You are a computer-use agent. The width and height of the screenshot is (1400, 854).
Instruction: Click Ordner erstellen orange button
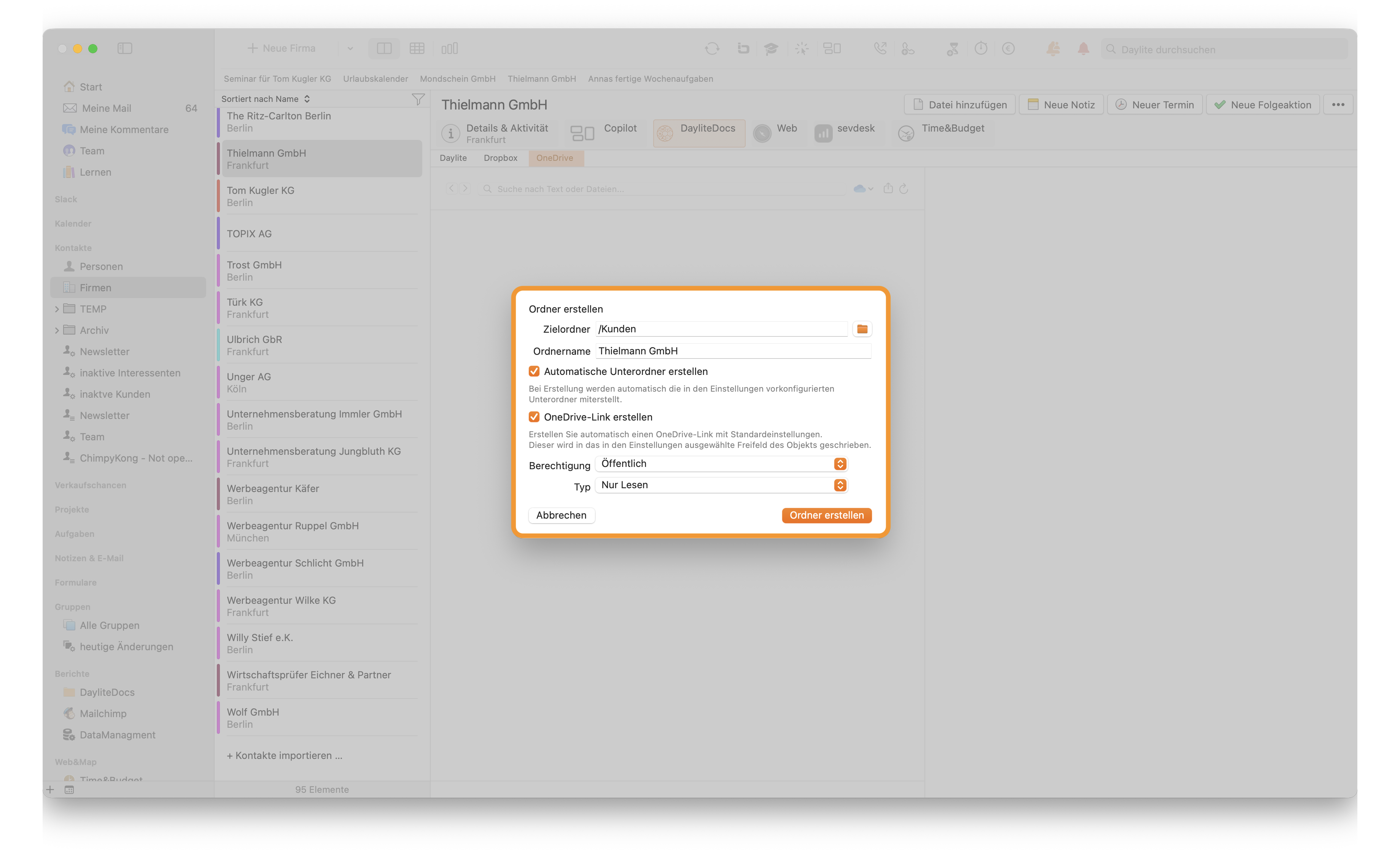(826, 515)
